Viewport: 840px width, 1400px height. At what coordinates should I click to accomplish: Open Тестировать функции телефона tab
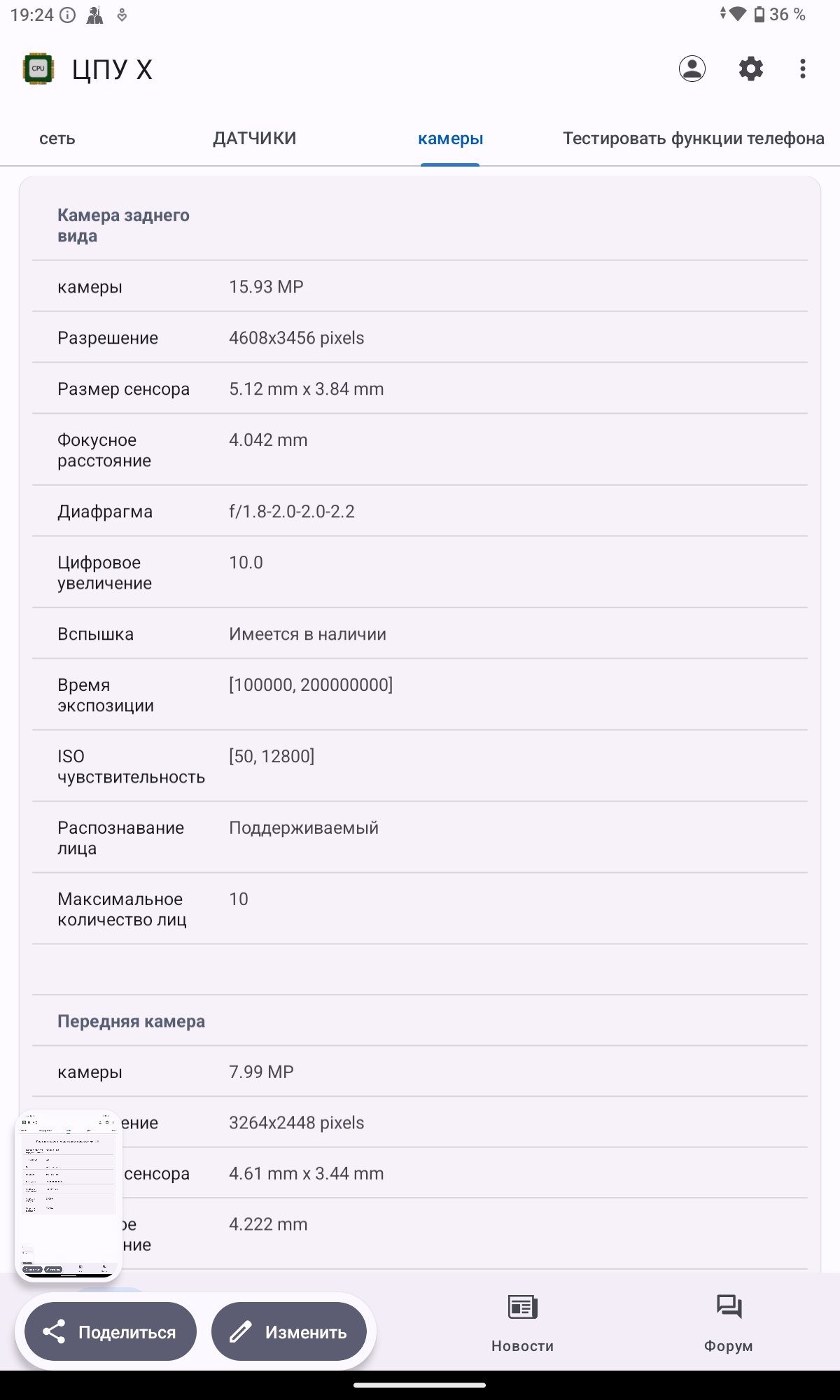pos(693,139)
